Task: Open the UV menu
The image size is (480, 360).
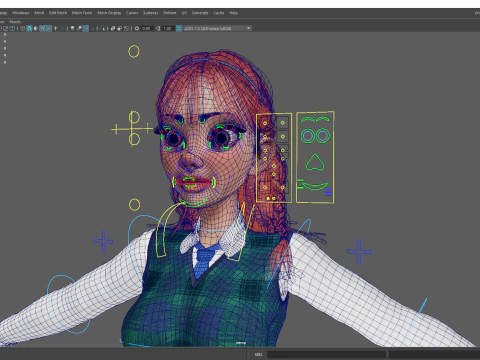Action: tap(184, 13)
